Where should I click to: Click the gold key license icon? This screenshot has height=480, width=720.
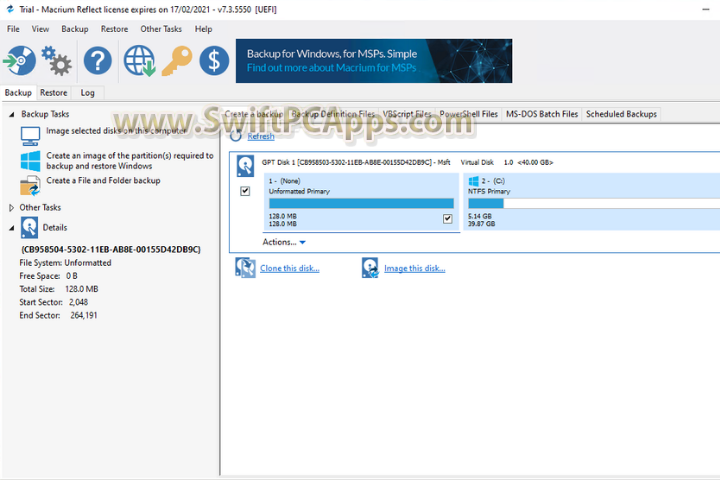(177, 60)
